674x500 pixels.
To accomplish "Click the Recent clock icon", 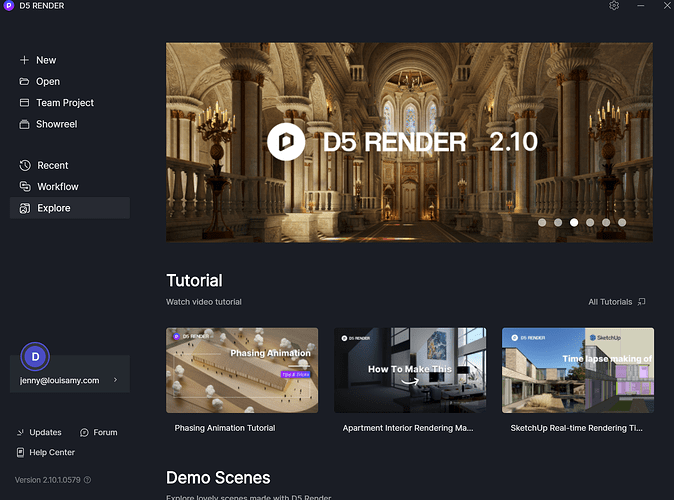I will pyautogui.click(x=25, y=166).
